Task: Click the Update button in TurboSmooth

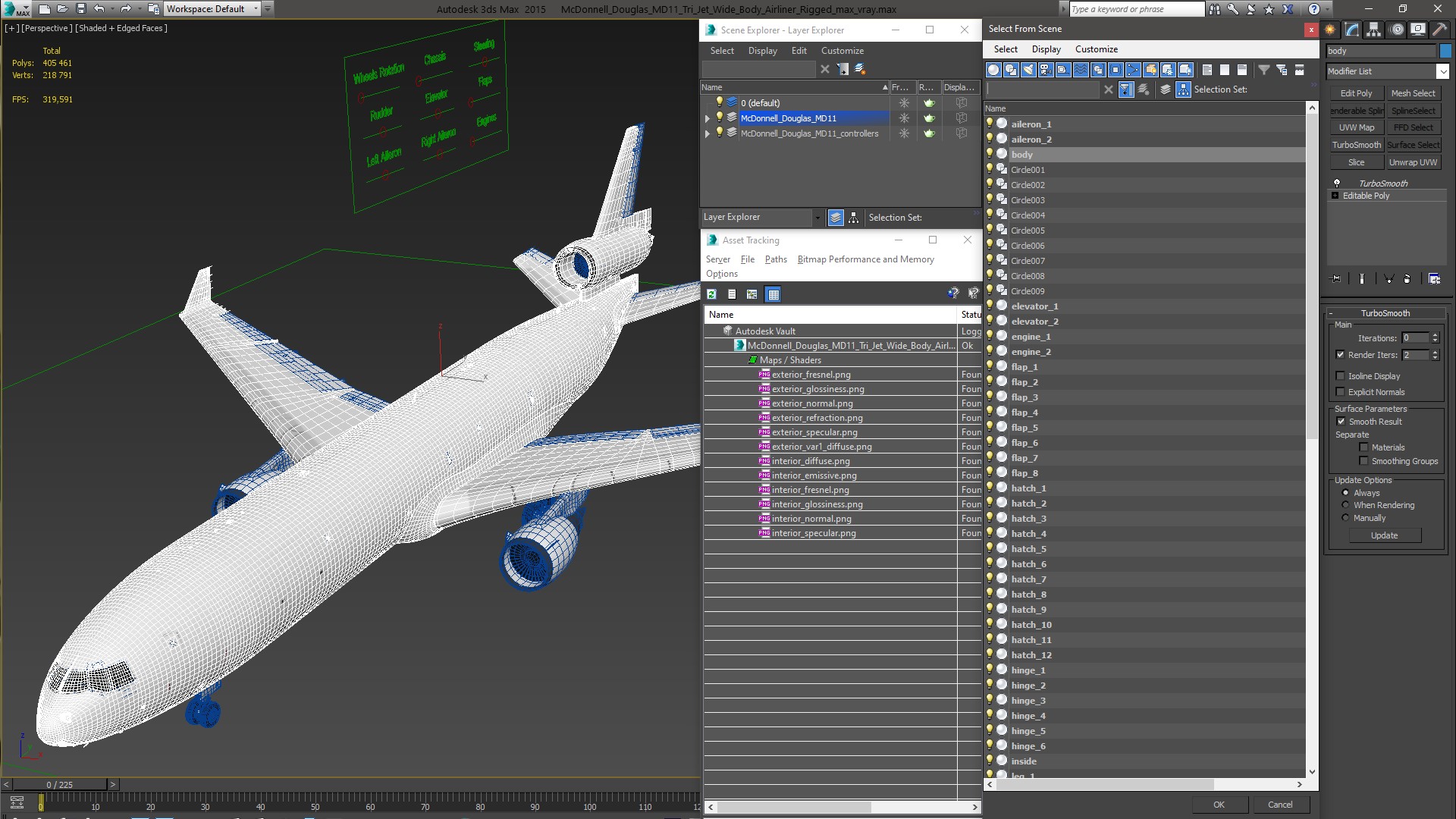Action: 1384,535
